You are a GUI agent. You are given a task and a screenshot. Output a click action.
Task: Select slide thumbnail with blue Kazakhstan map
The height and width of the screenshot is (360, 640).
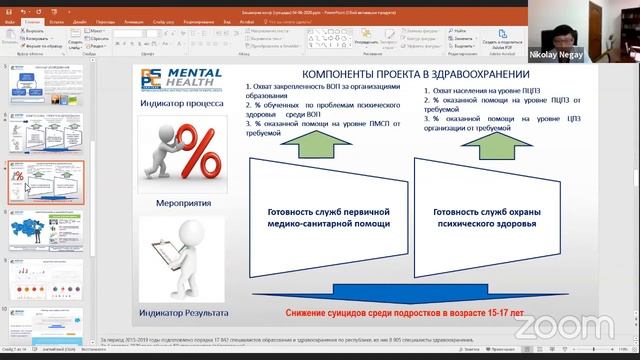click(46, 231)
